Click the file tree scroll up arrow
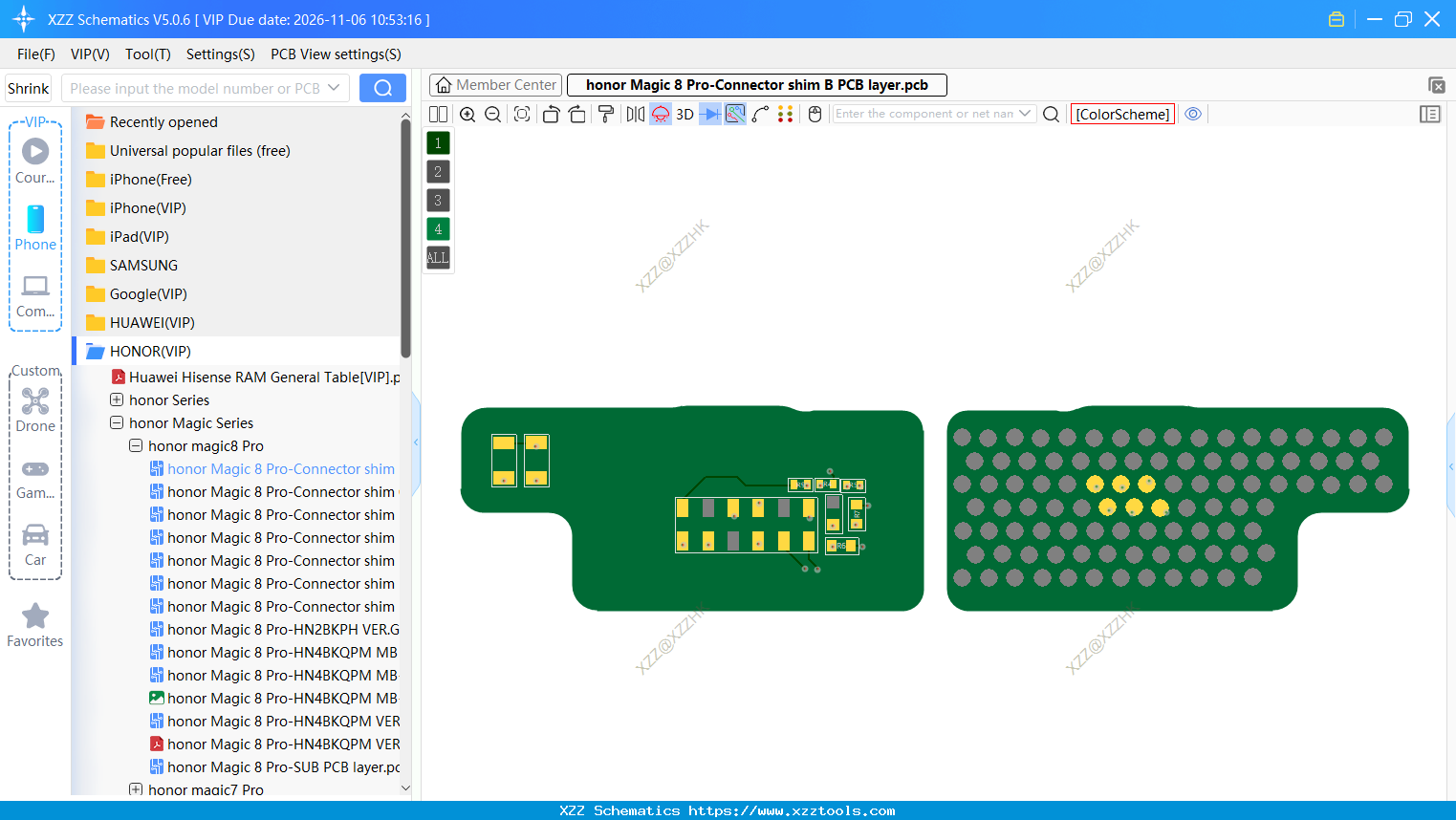The image size is (1456, 820). (405, 116)
